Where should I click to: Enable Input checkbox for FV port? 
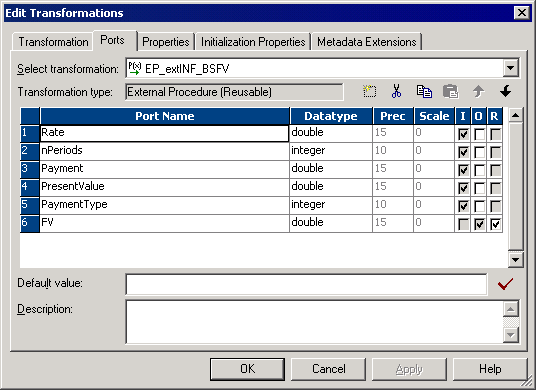tap(463, 224)
